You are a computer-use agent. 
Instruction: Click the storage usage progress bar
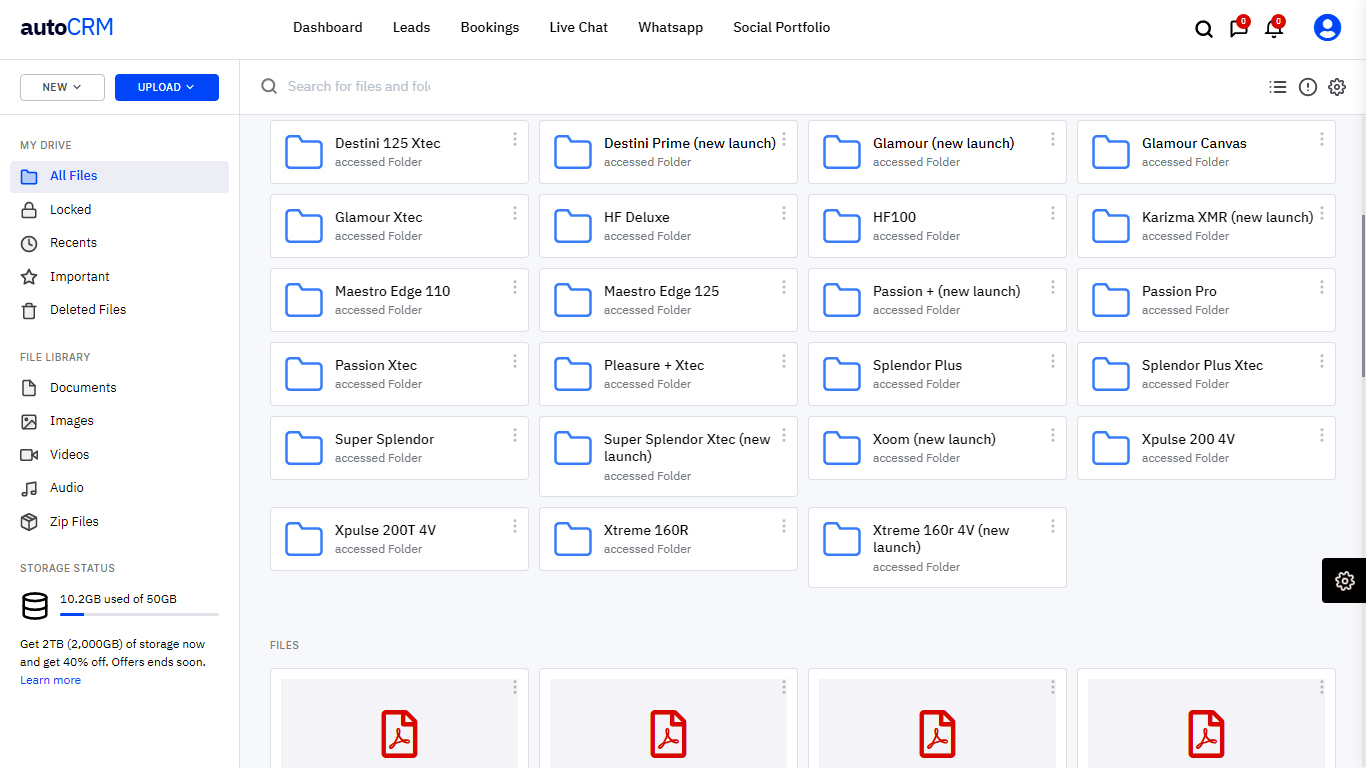pyautogui.click(x=139, y=614)
